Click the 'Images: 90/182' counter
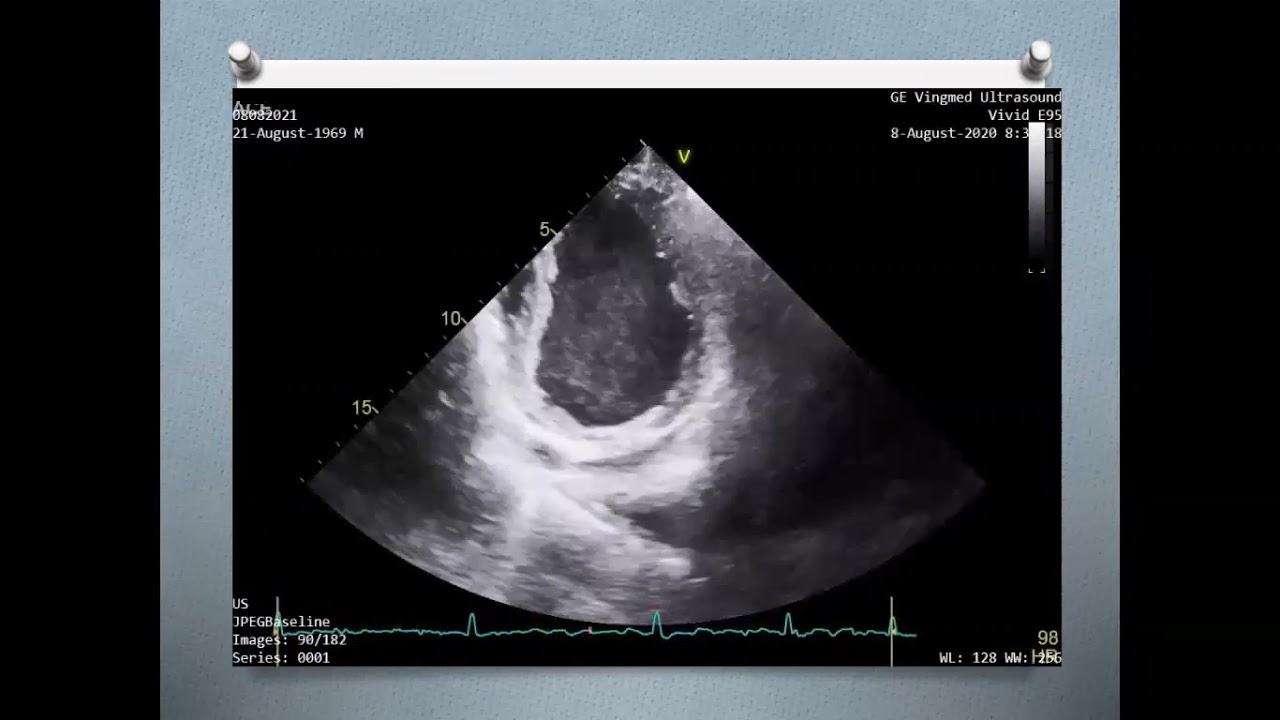 pyautogui.click(x=289, y=640)
